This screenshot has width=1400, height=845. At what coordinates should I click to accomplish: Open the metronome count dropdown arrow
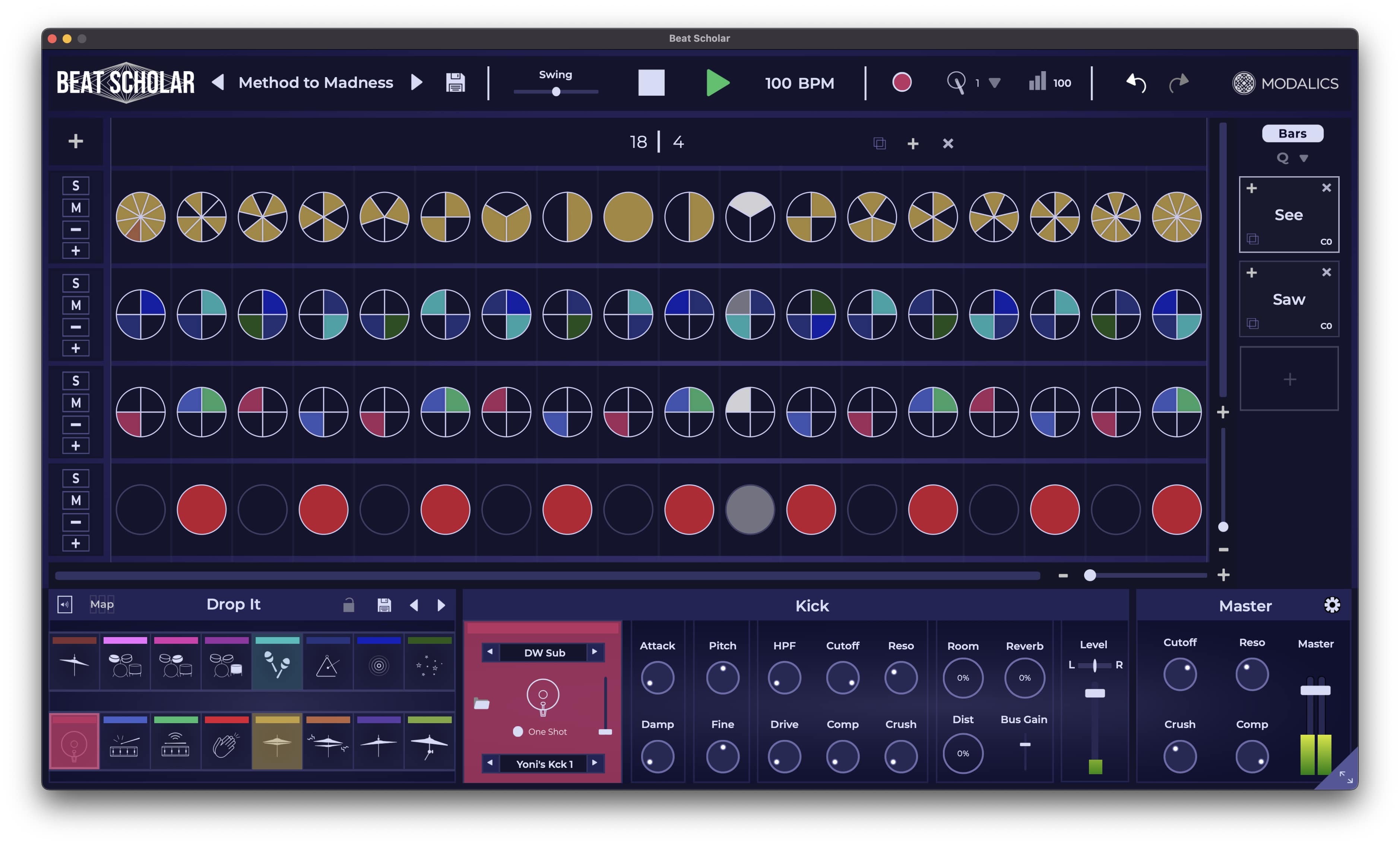[994, 83]
